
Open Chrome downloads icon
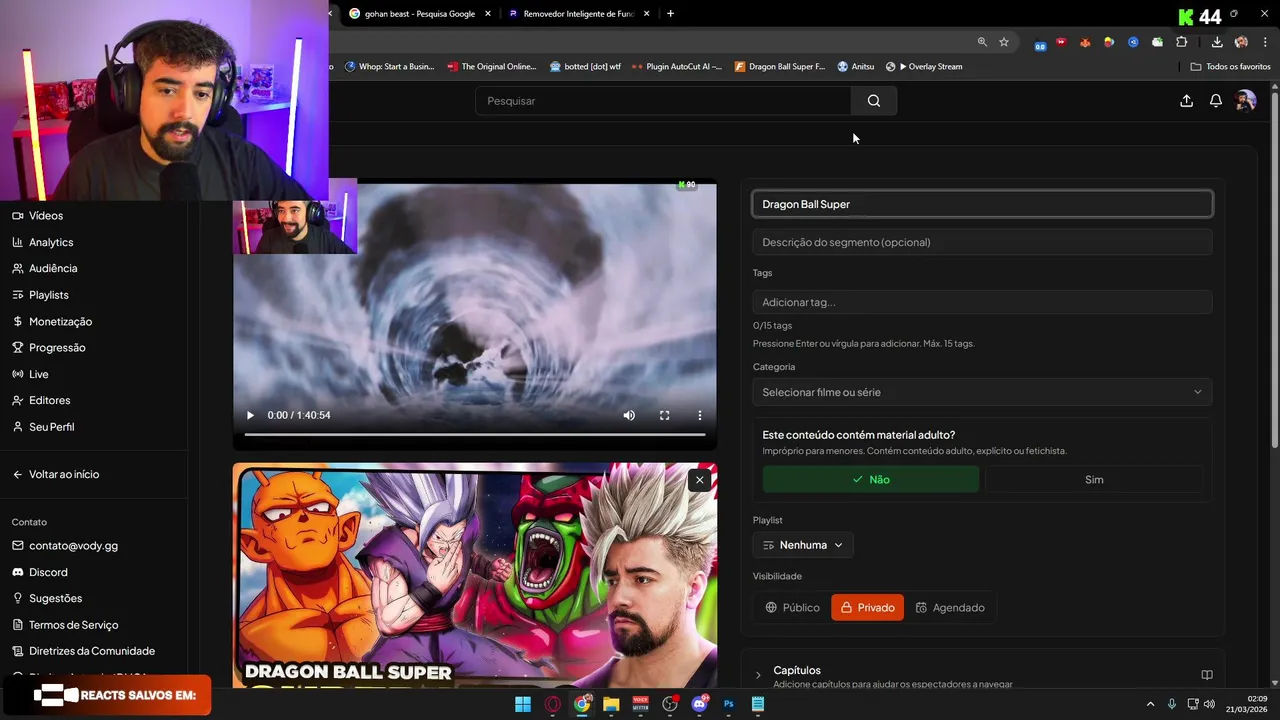tap(1217, 42)
